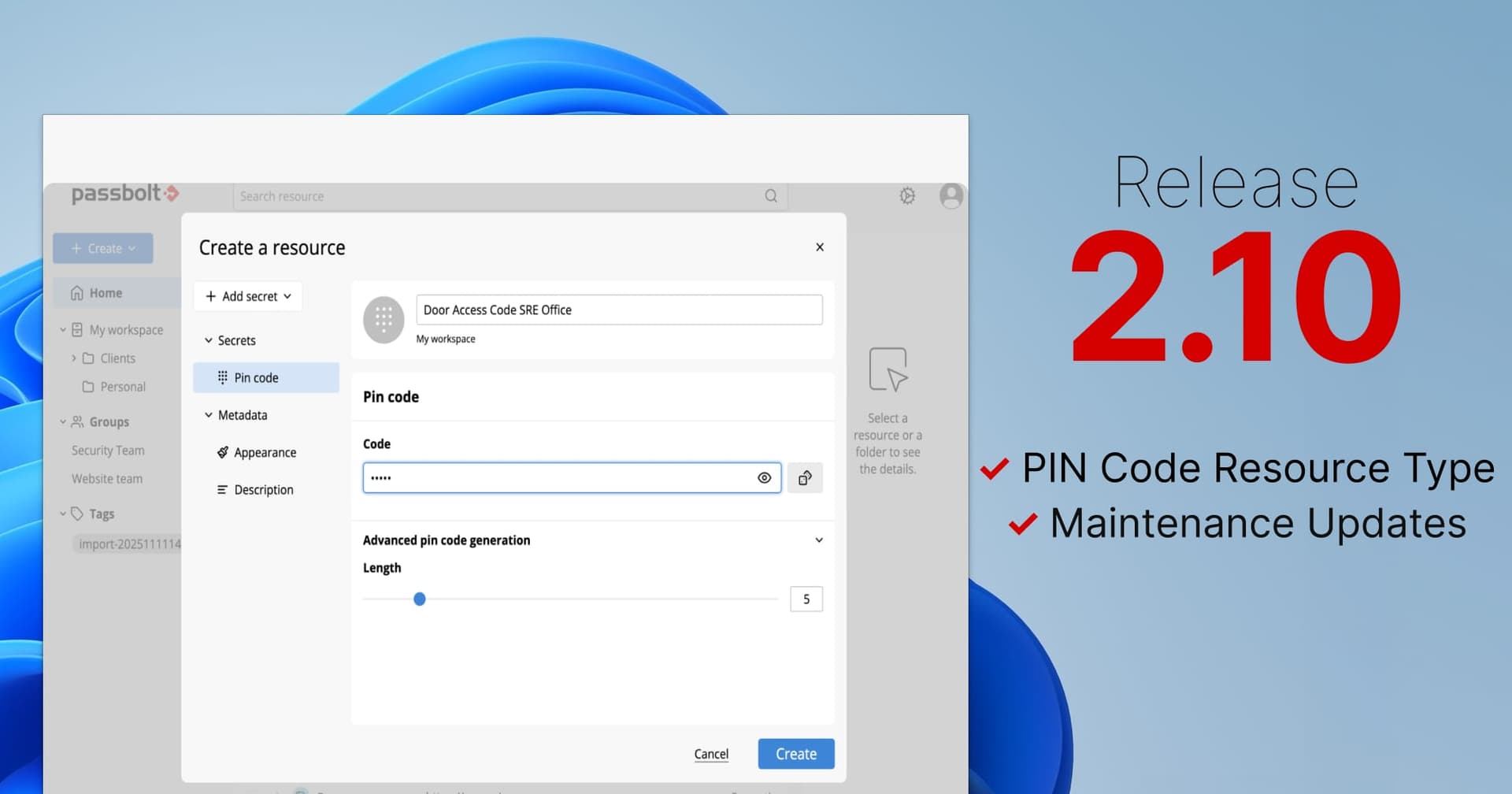Click the Tags label icon
This screenshot has width=1512, height=794.
pos(77,514)
